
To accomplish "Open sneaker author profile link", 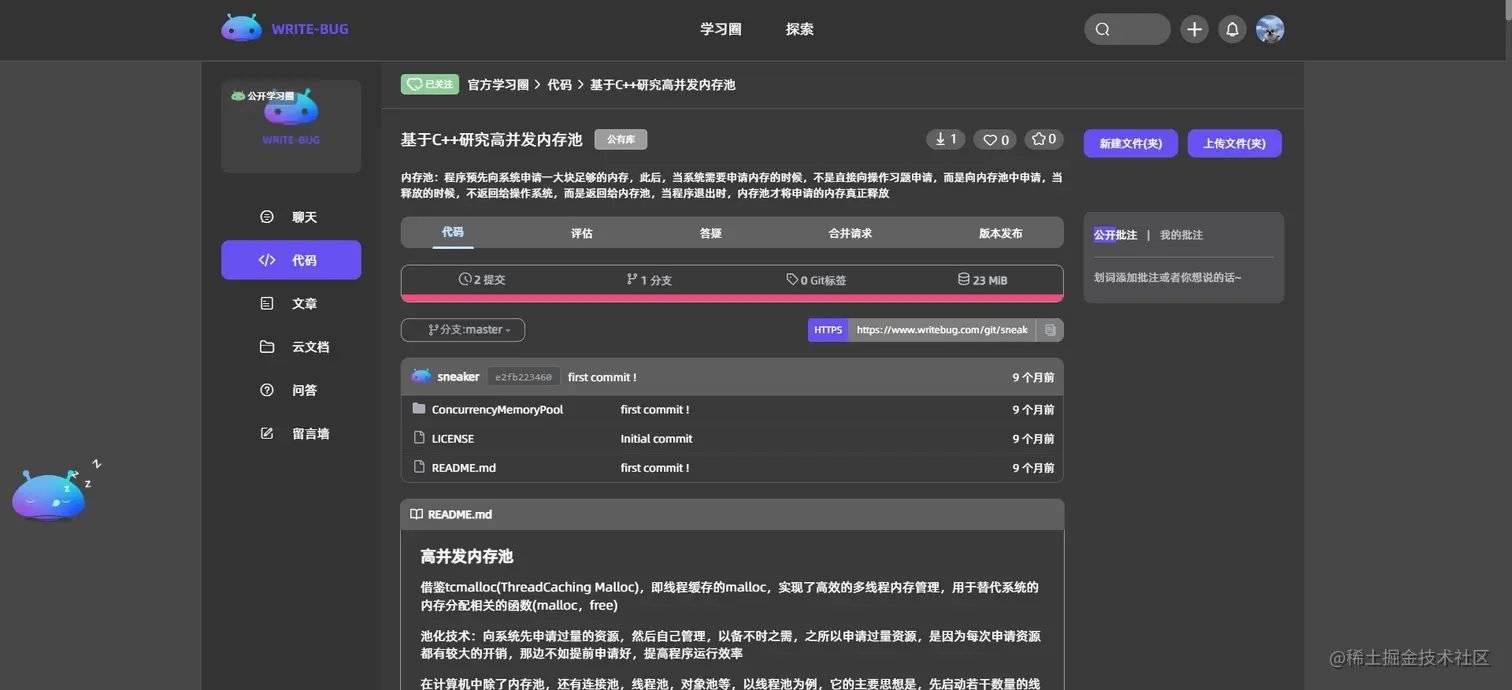I will [x=458, y=377].
